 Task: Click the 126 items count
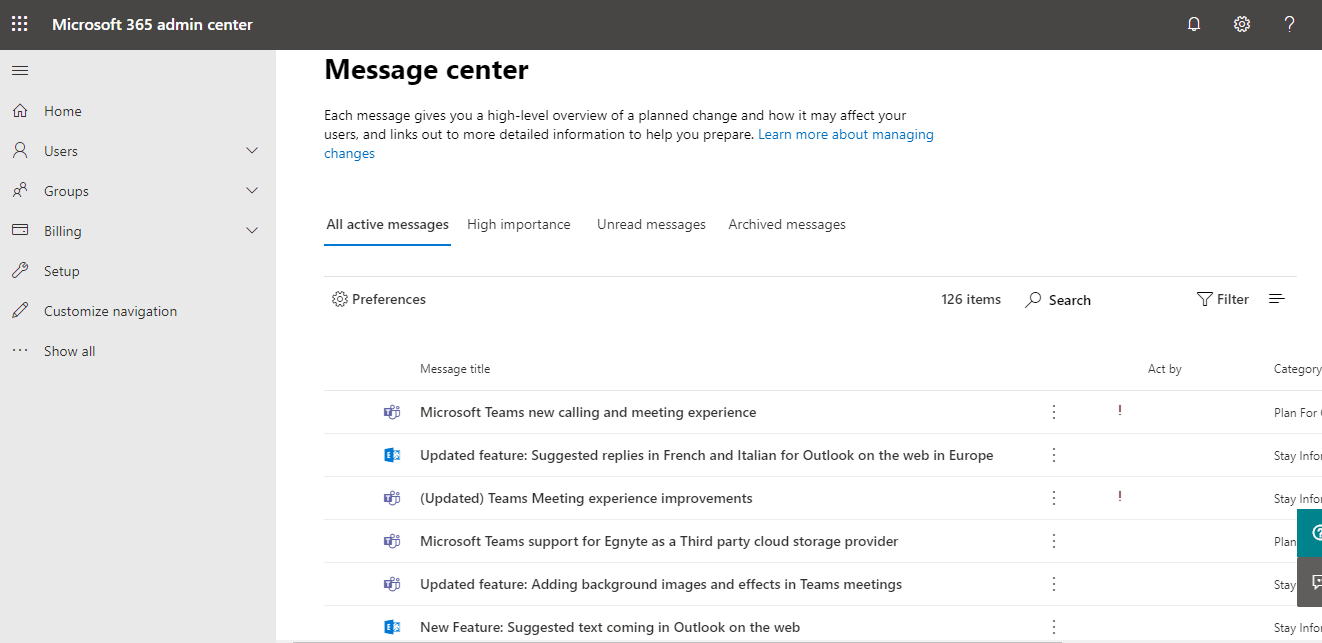pyautogui.click(x=971, y=299)
